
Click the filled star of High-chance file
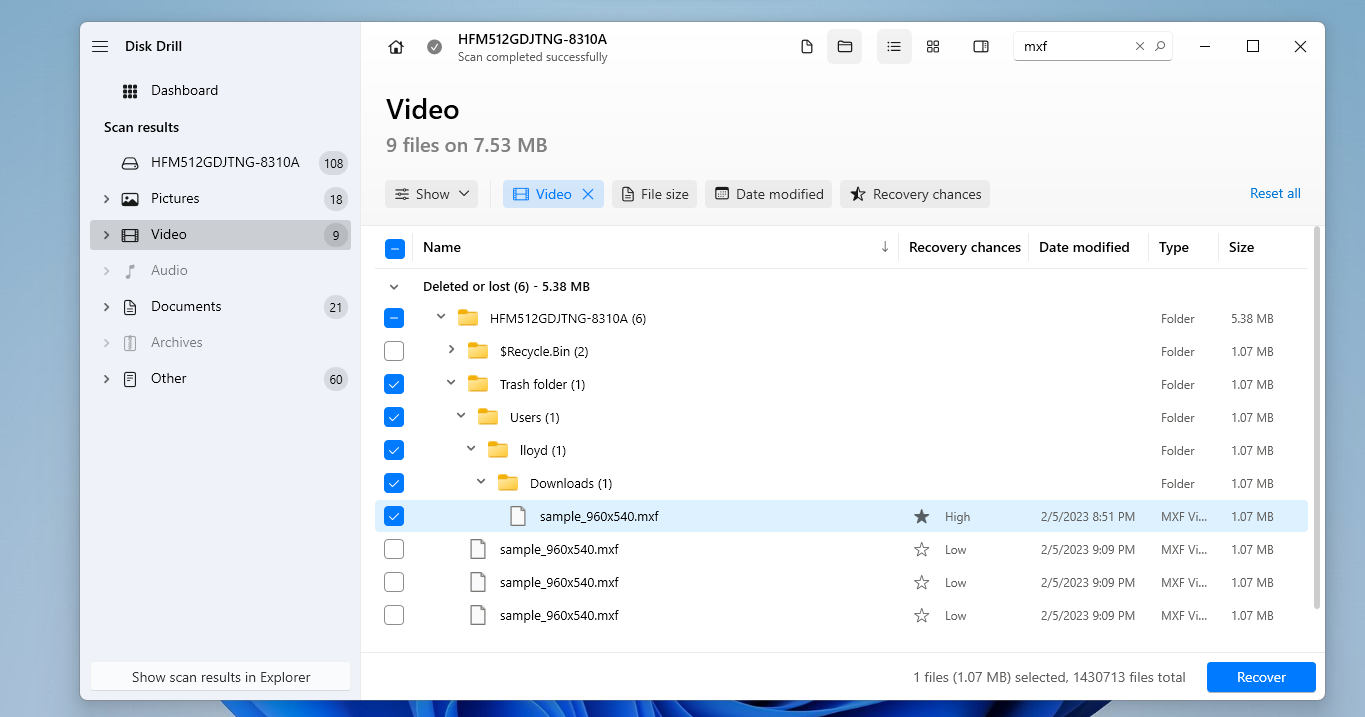pos(922,517)
